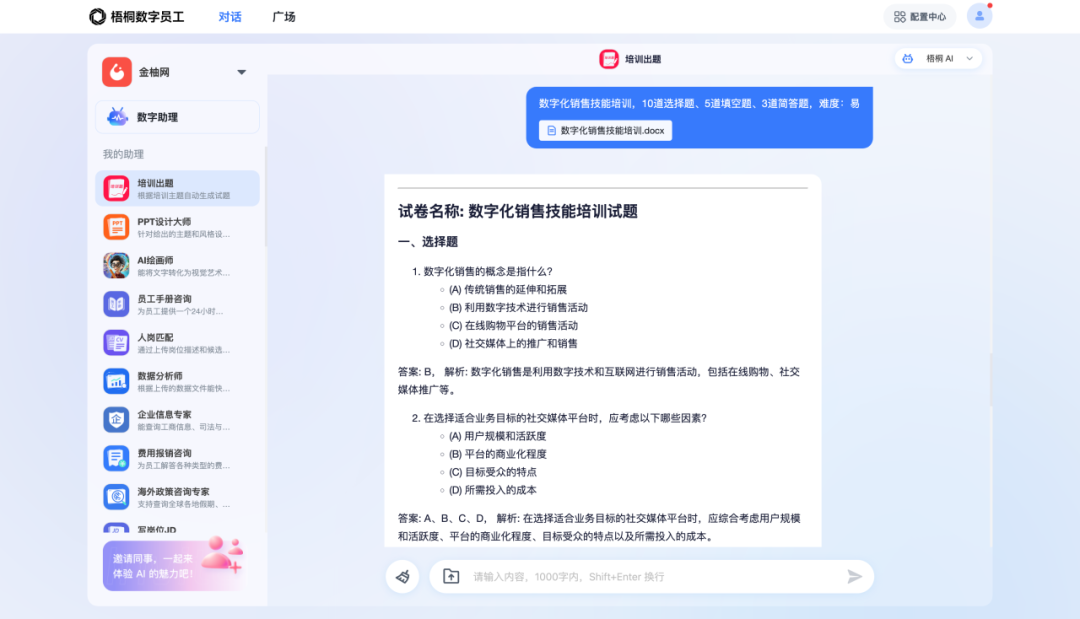Click option (A) 用户规模和活跃度
The height and width of the screenshot is (619, 1080).
[x=497, y=436]
